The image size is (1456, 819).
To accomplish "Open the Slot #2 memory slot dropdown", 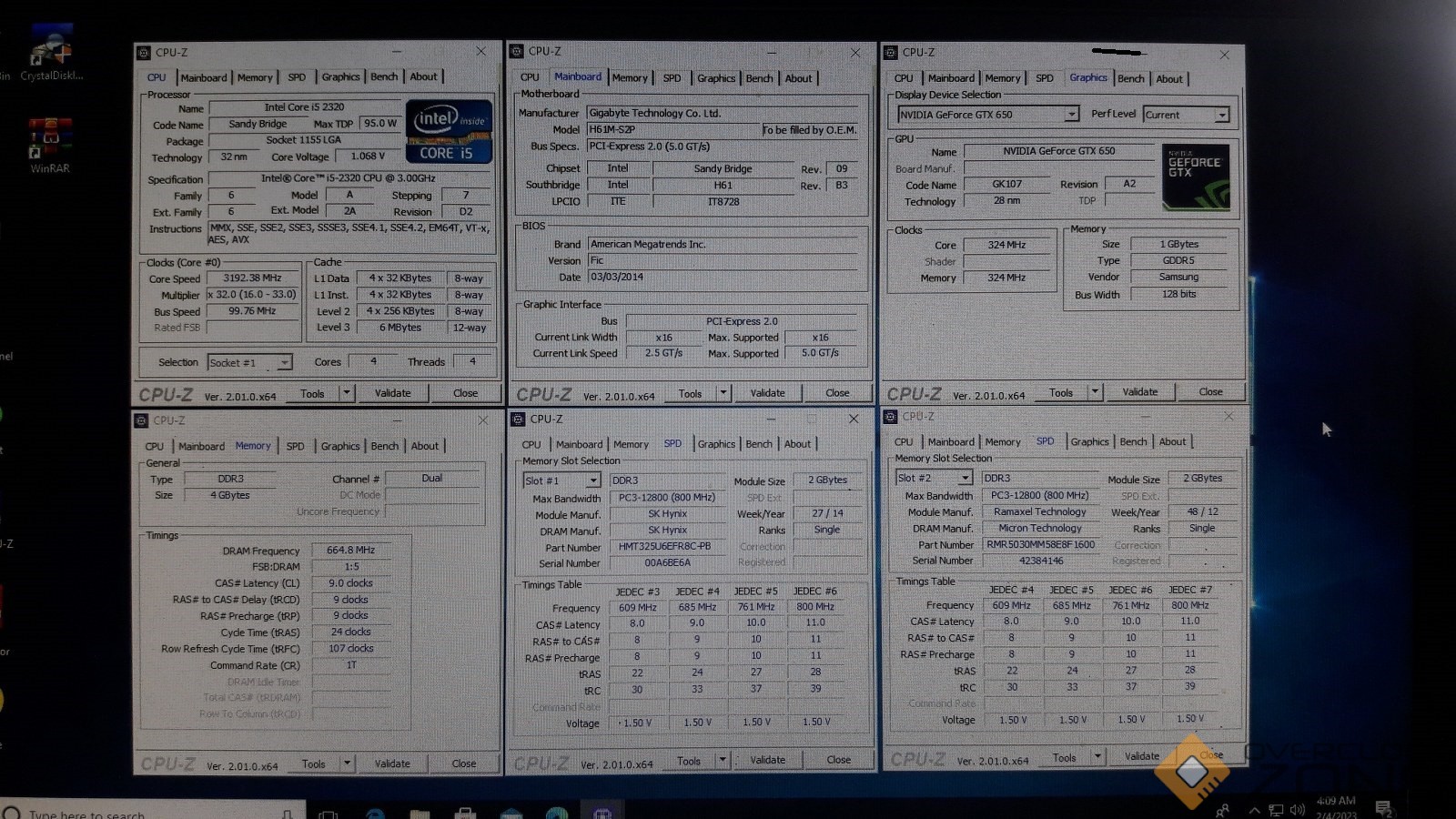I will point(965,478).
